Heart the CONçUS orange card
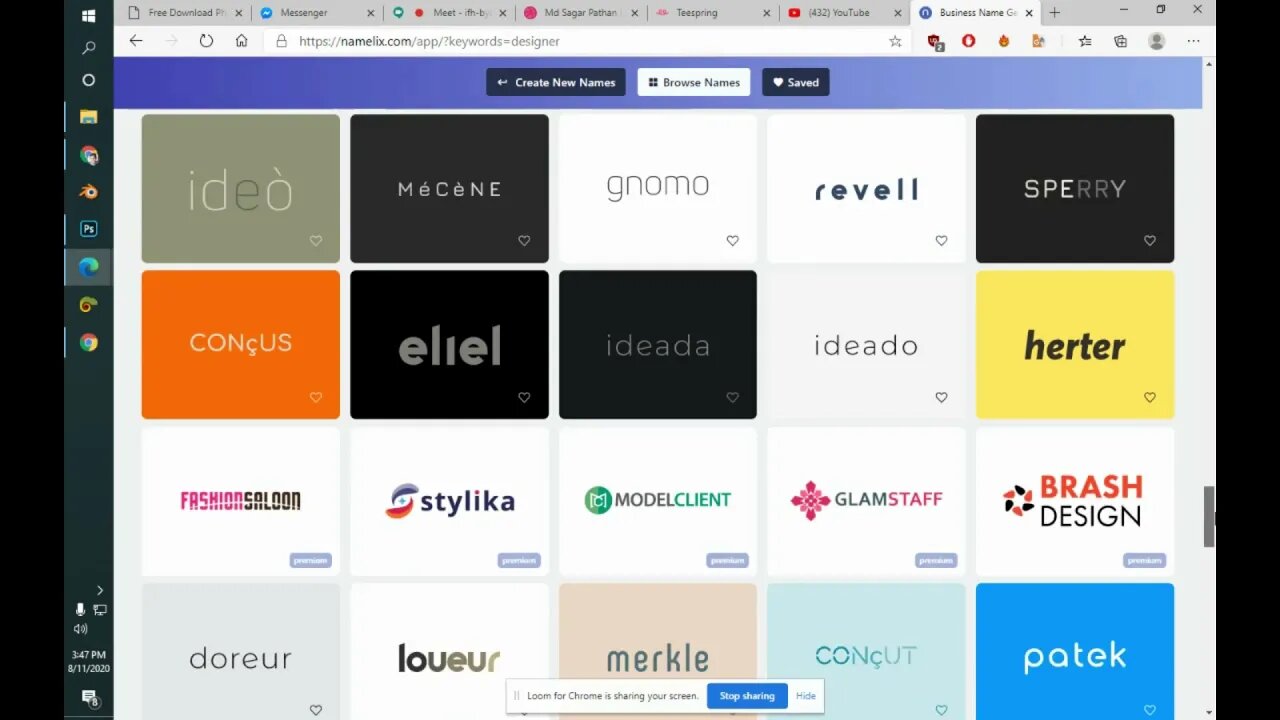Screen dimensions: 1280x720 coord(316,397)
